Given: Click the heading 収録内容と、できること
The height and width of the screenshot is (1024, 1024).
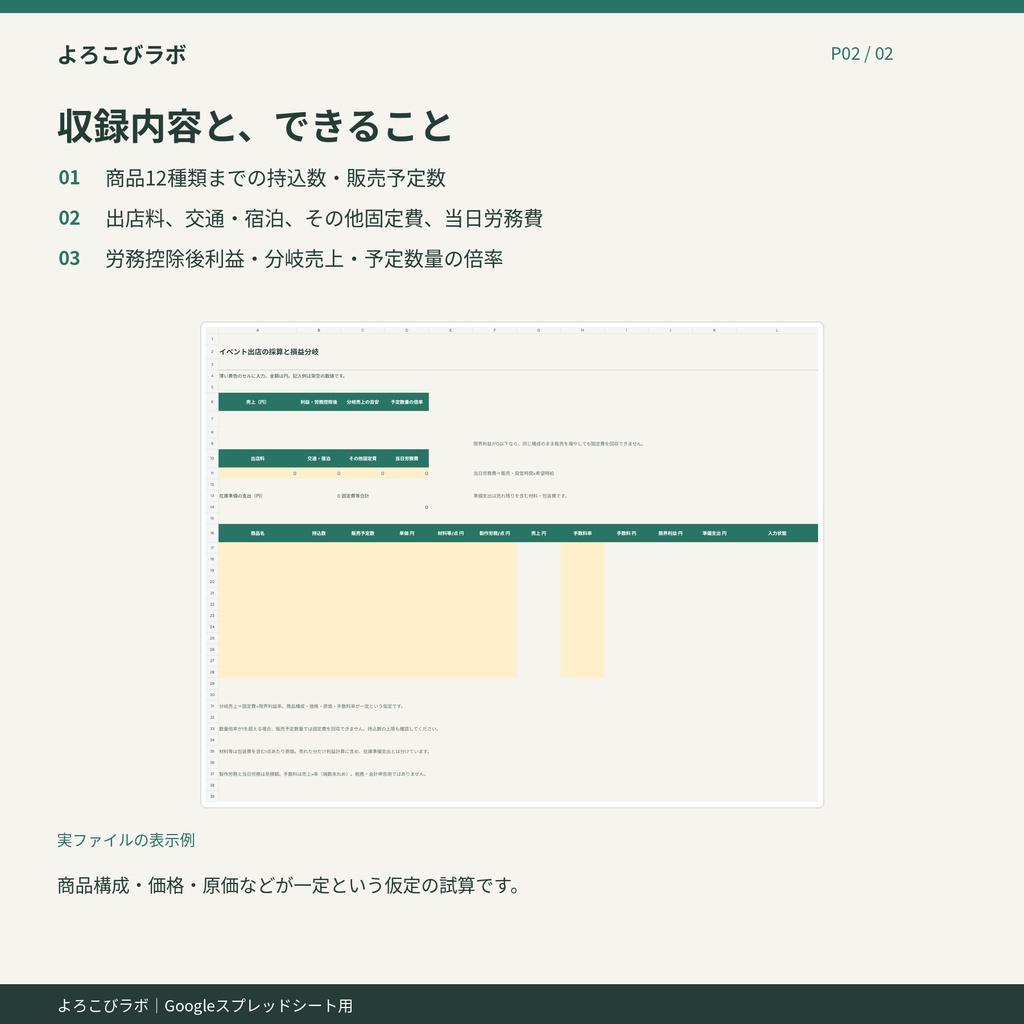Looking at the screenshot, I should (255, 126).
